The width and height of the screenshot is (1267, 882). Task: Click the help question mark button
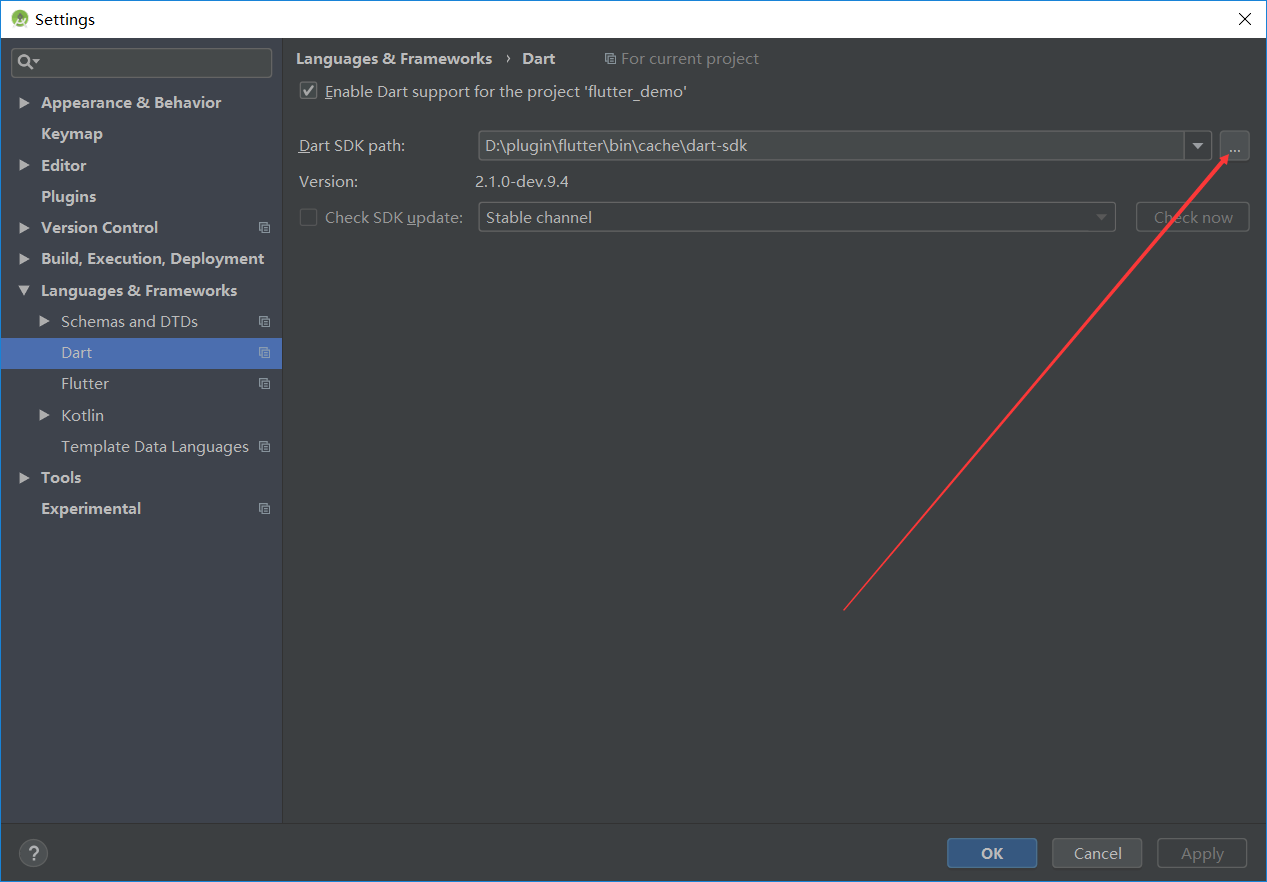pyautogui.click(x=34, y=853)
